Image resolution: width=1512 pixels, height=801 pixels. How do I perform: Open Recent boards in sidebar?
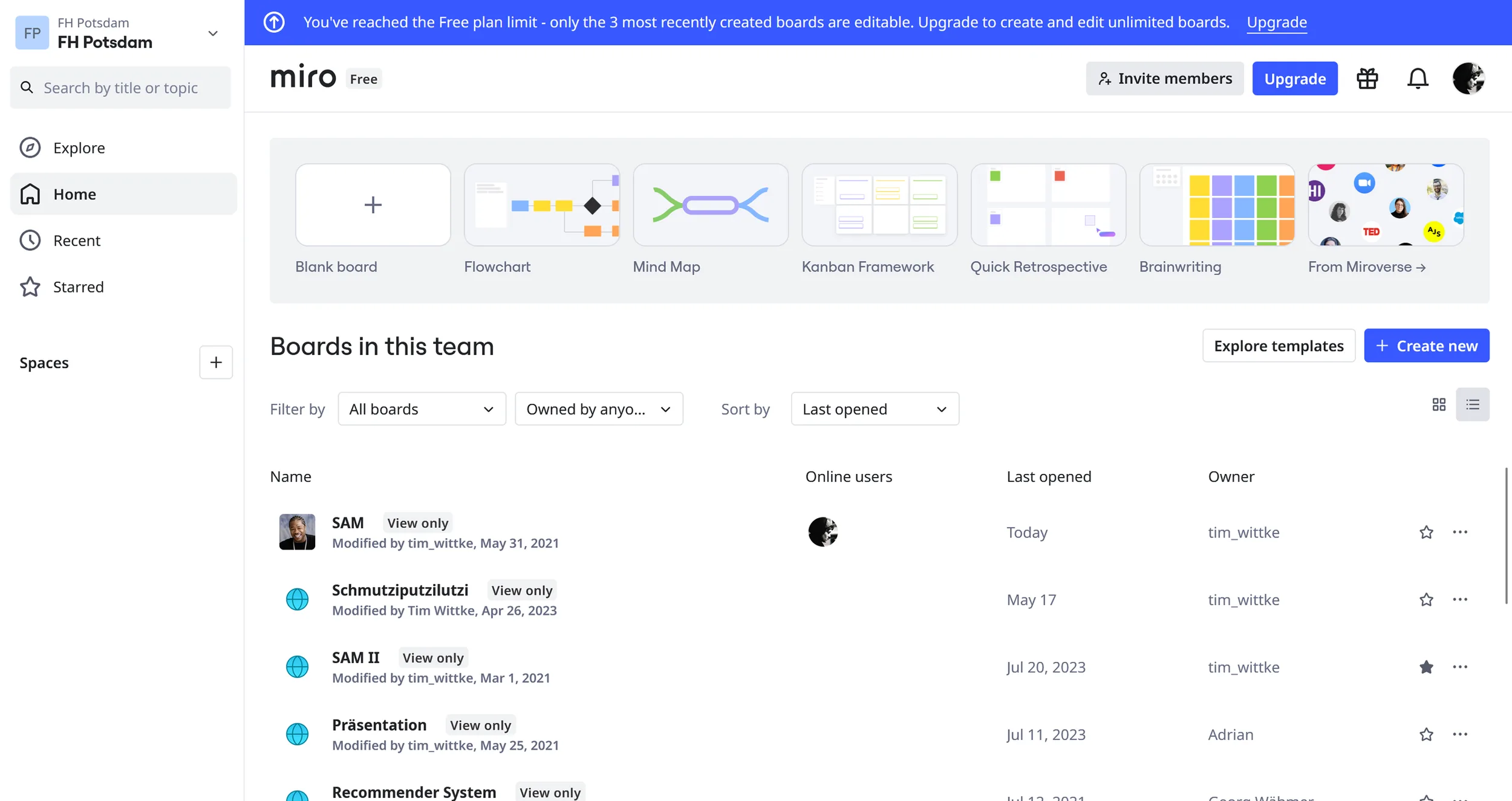pyautogui.click(x=123, y=241)
